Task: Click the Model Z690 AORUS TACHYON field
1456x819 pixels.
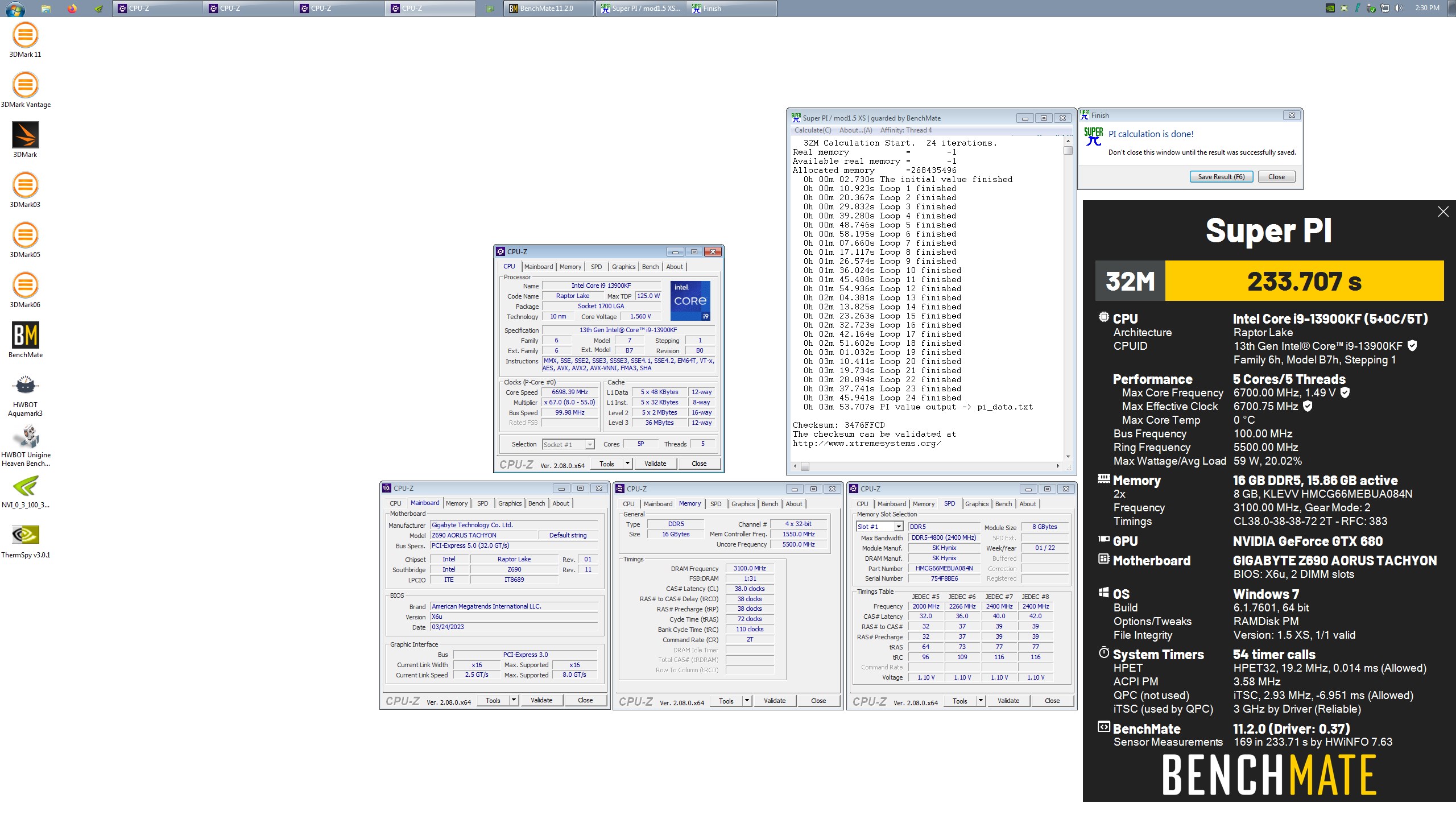Action: pyautogui.click(x=483, y=535)
